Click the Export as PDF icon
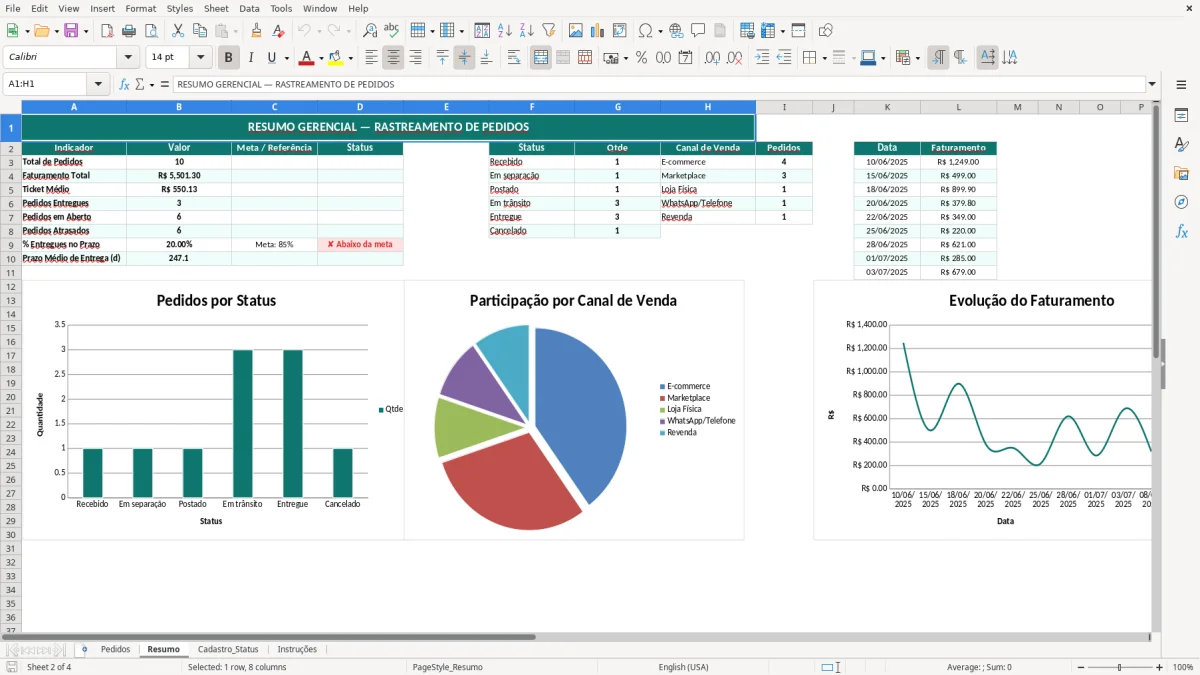 (x=109, y=31)
